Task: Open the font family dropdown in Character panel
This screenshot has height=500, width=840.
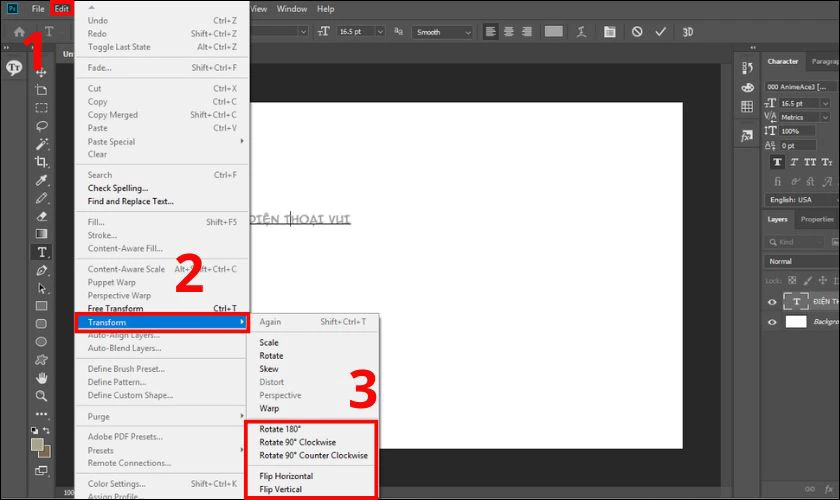Action: pos(801,87)
